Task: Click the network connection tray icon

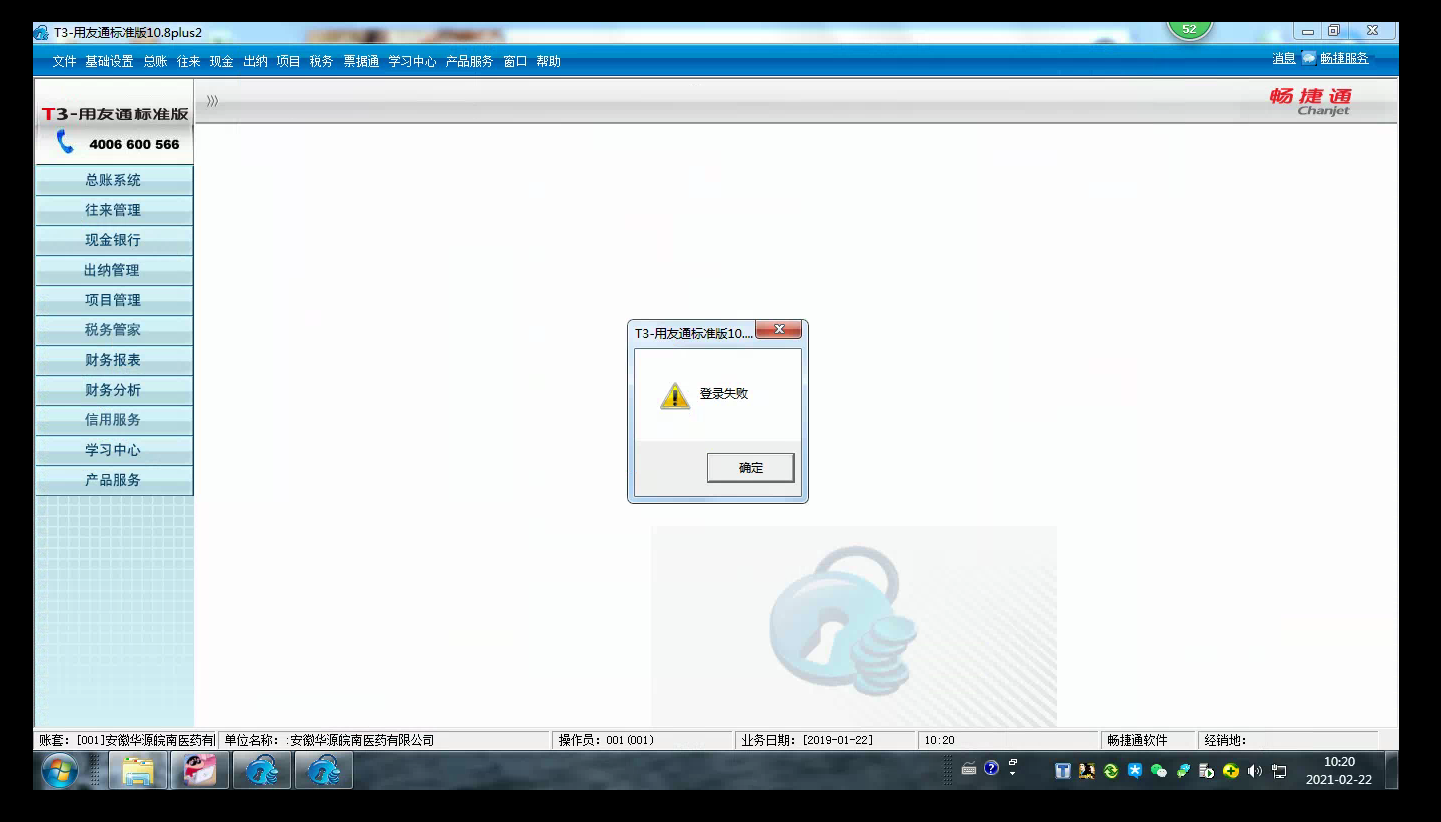Action: coord(1279,771)
